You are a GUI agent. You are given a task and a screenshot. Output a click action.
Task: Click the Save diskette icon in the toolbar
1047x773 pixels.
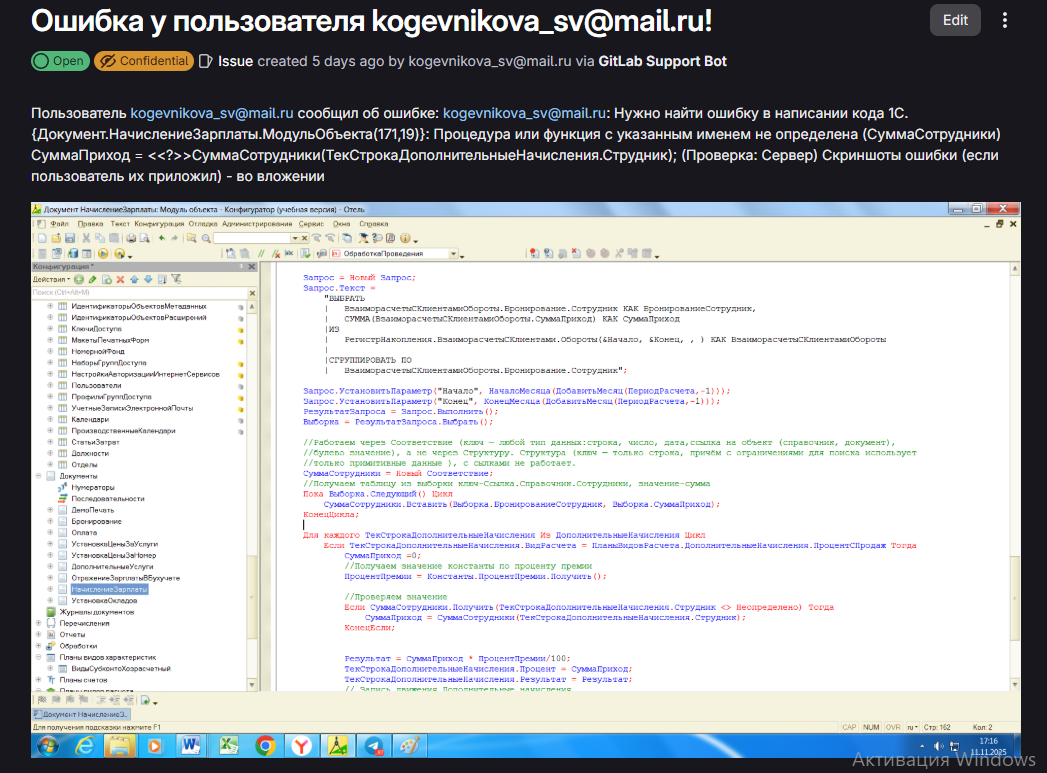point(69,238)
